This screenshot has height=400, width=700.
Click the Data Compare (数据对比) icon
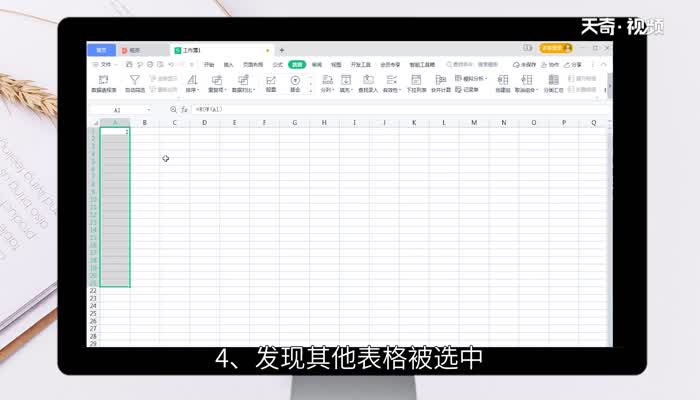(243, 80)
